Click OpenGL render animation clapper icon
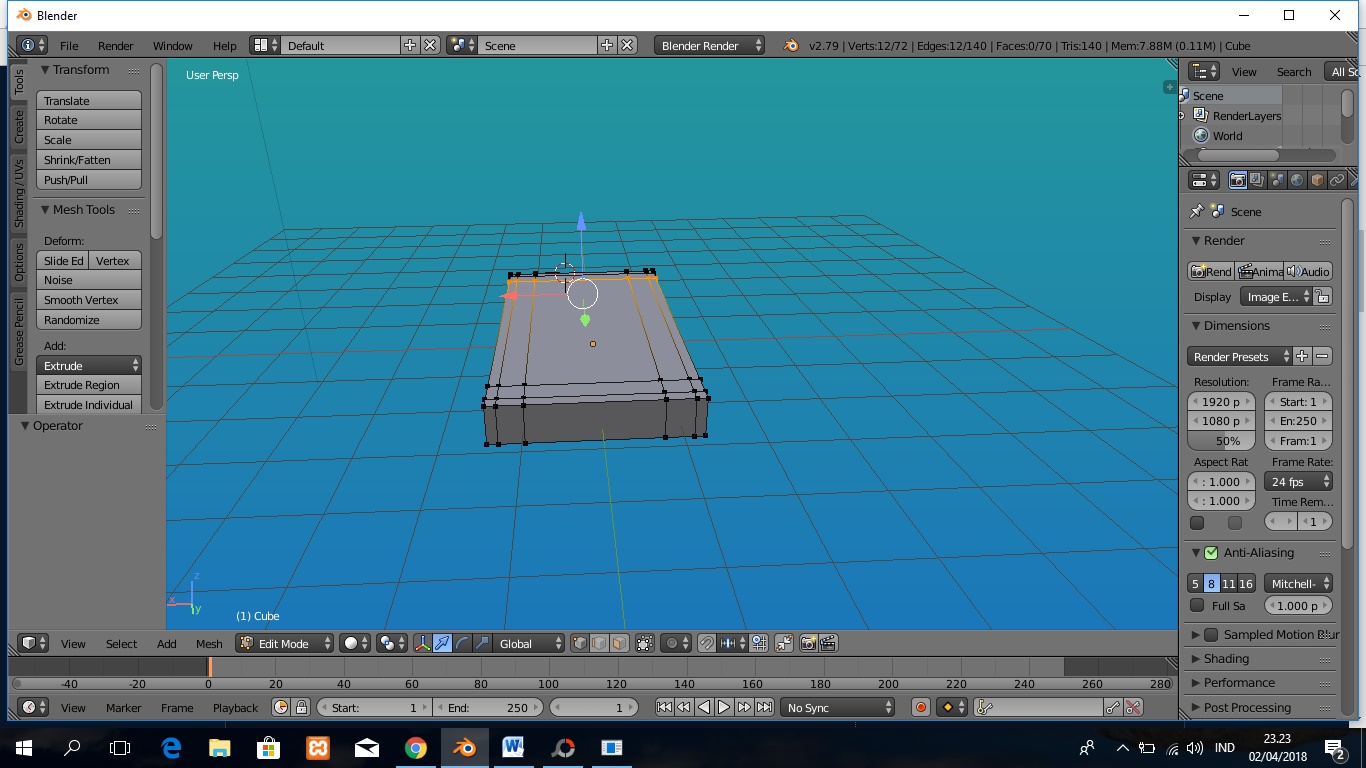The image size is (1366, 768). [x=828, y=644]
